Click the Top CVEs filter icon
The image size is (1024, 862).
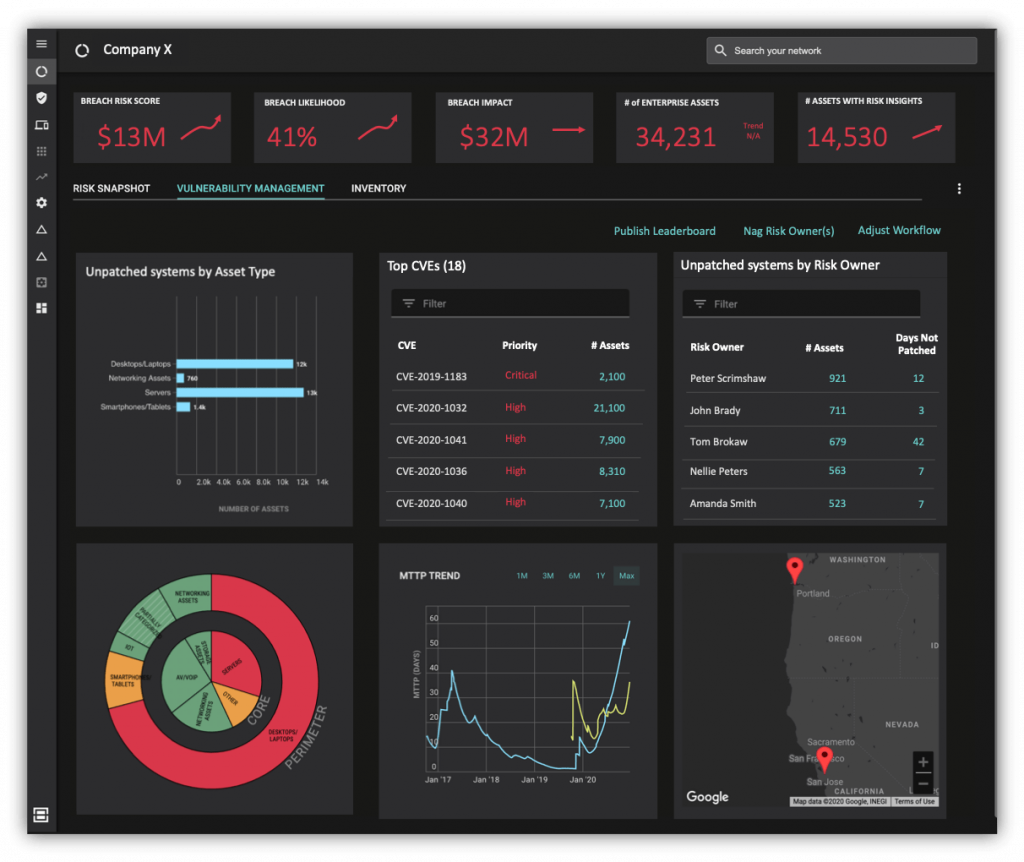click(x=409, y=304)
